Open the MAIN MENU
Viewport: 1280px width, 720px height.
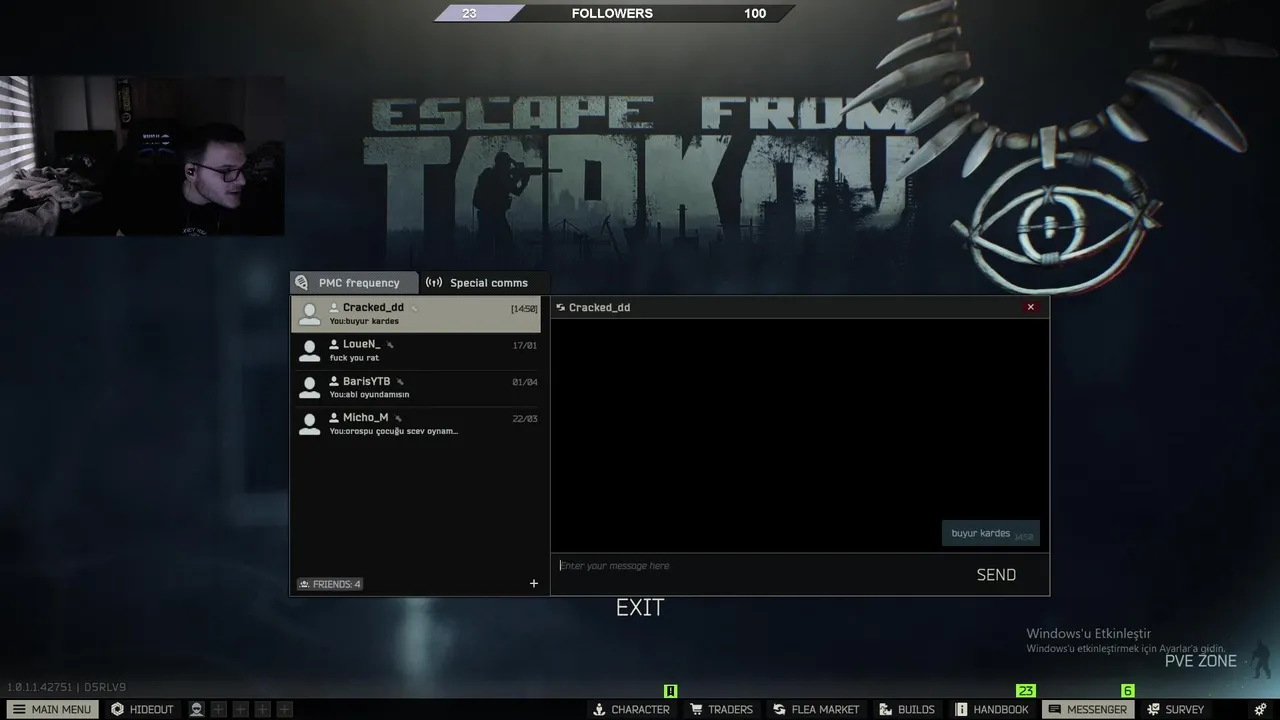pyautogui.click(x=51, y=709)
